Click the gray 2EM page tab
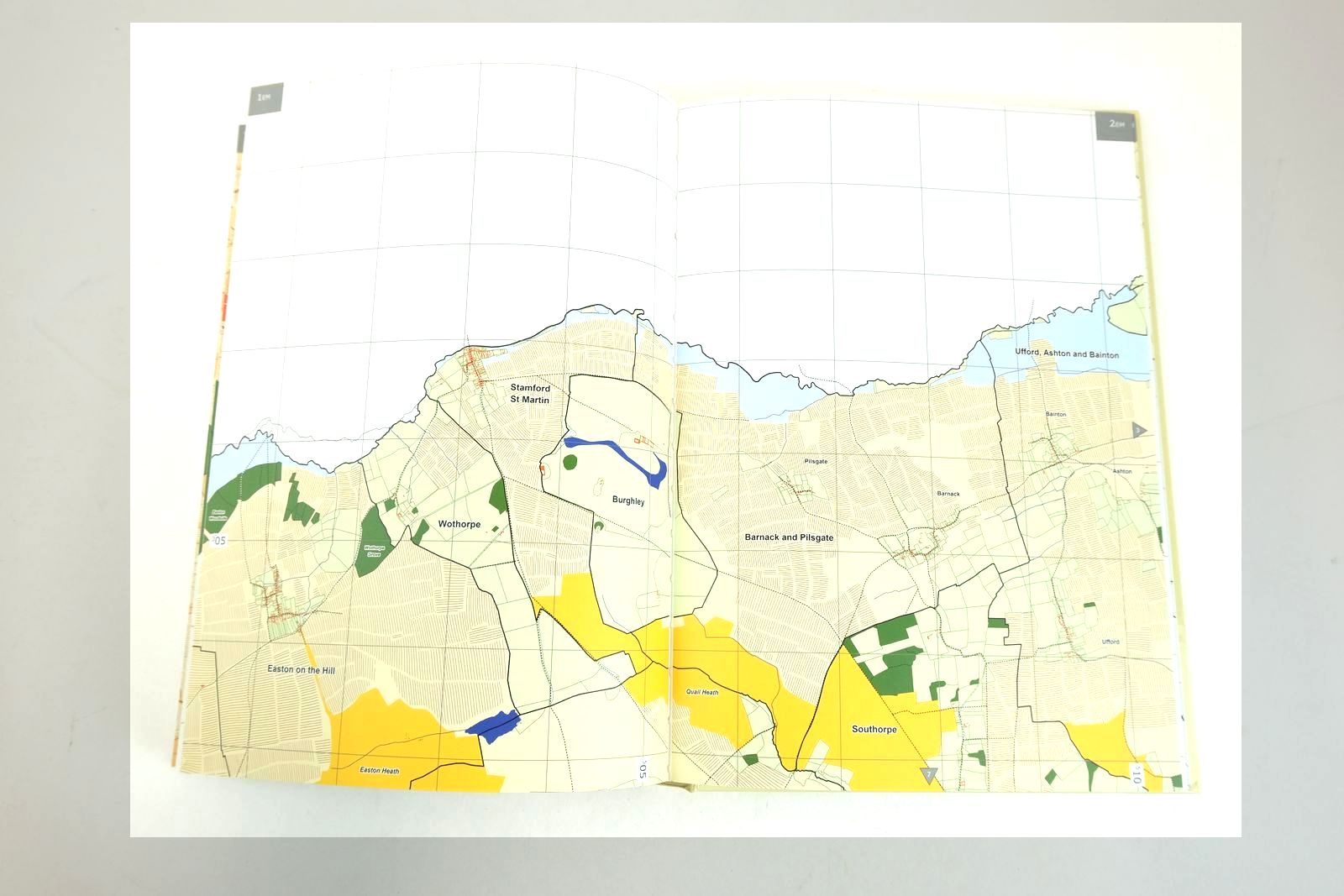This screenshot has width=1344, height=896. tap(1116, 124)
